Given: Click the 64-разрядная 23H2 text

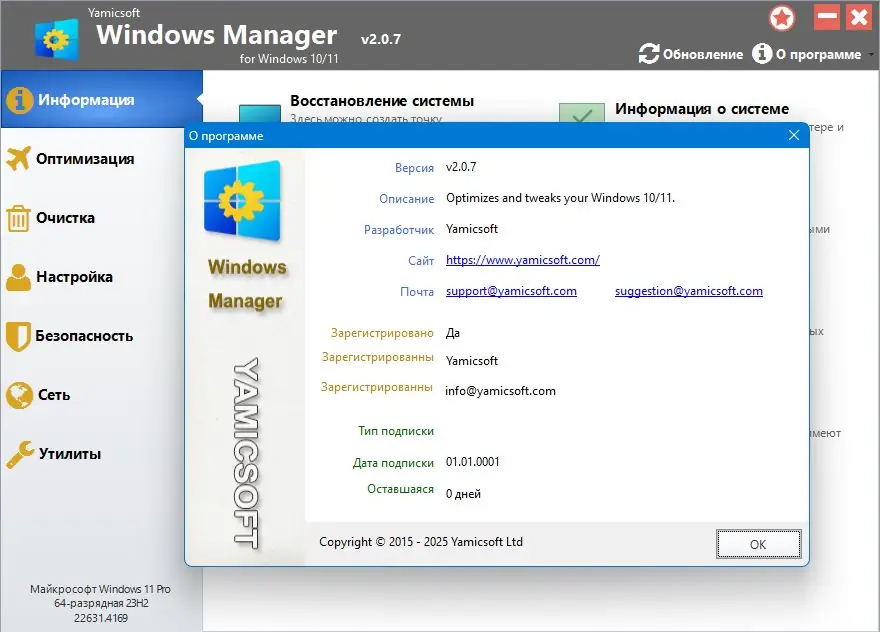Looking at the screenshot, I should coord(101,603).
